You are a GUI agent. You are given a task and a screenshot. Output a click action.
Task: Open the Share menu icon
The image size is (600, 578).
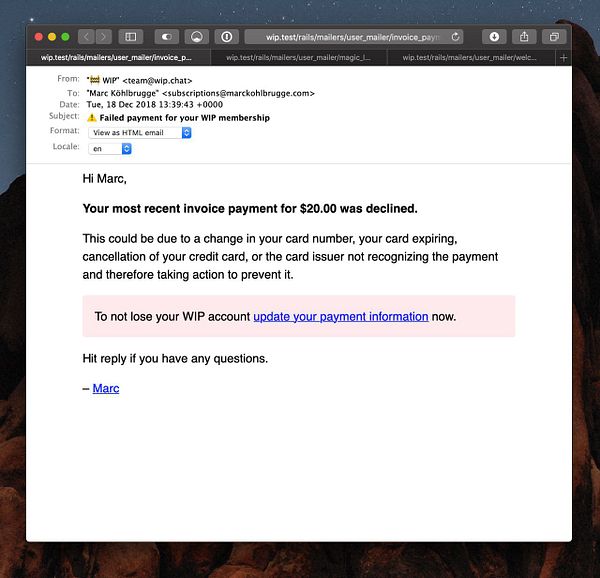point(524,37)
